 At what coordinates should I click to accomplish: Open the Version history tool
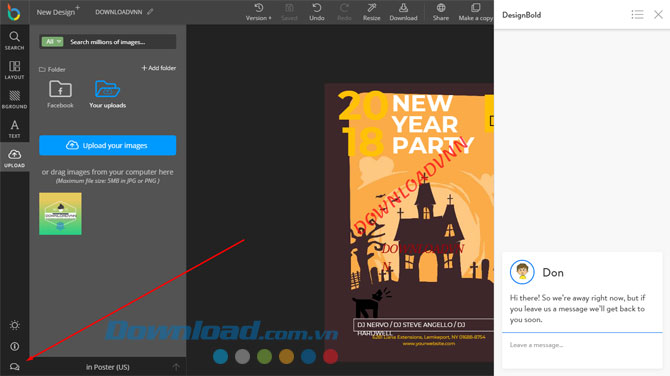tap(258, 12)
